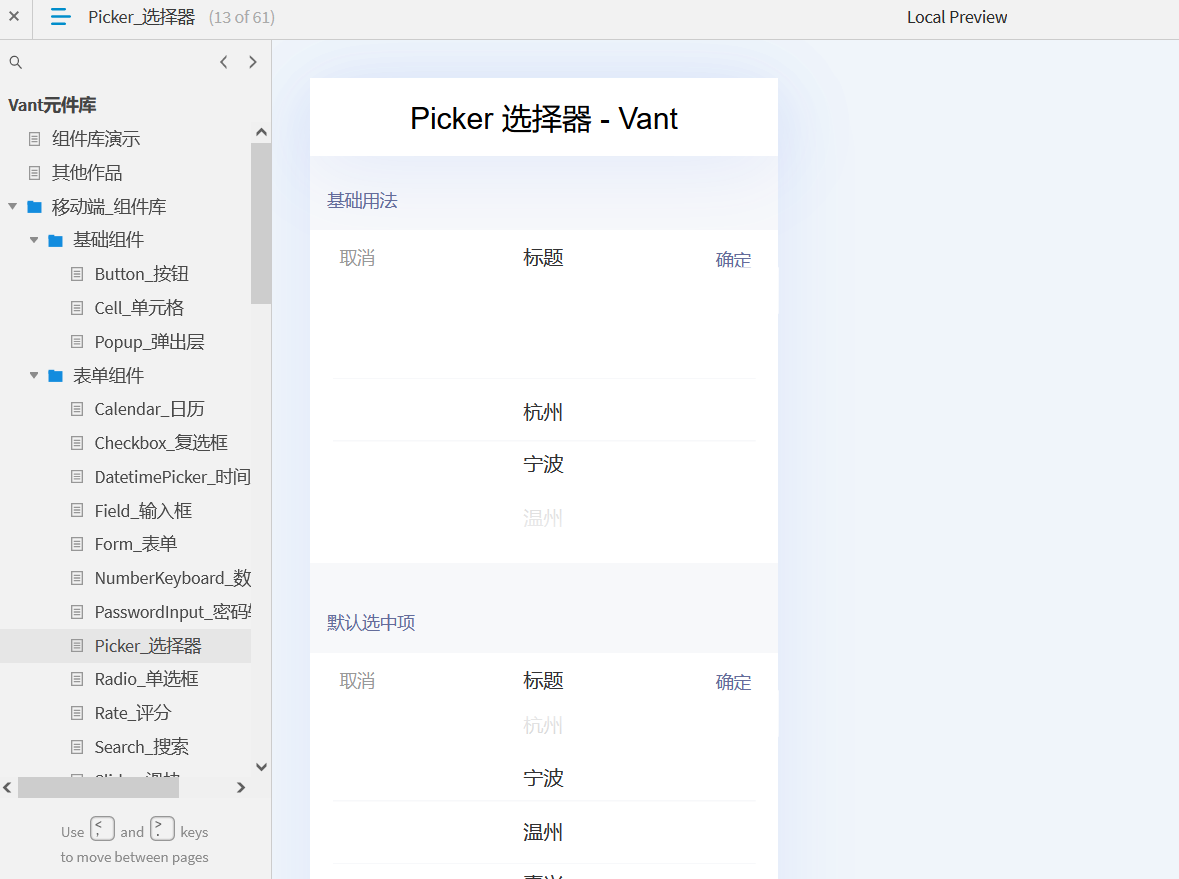Click the page icon beside Cell_单元格

[x=77, y=308]
